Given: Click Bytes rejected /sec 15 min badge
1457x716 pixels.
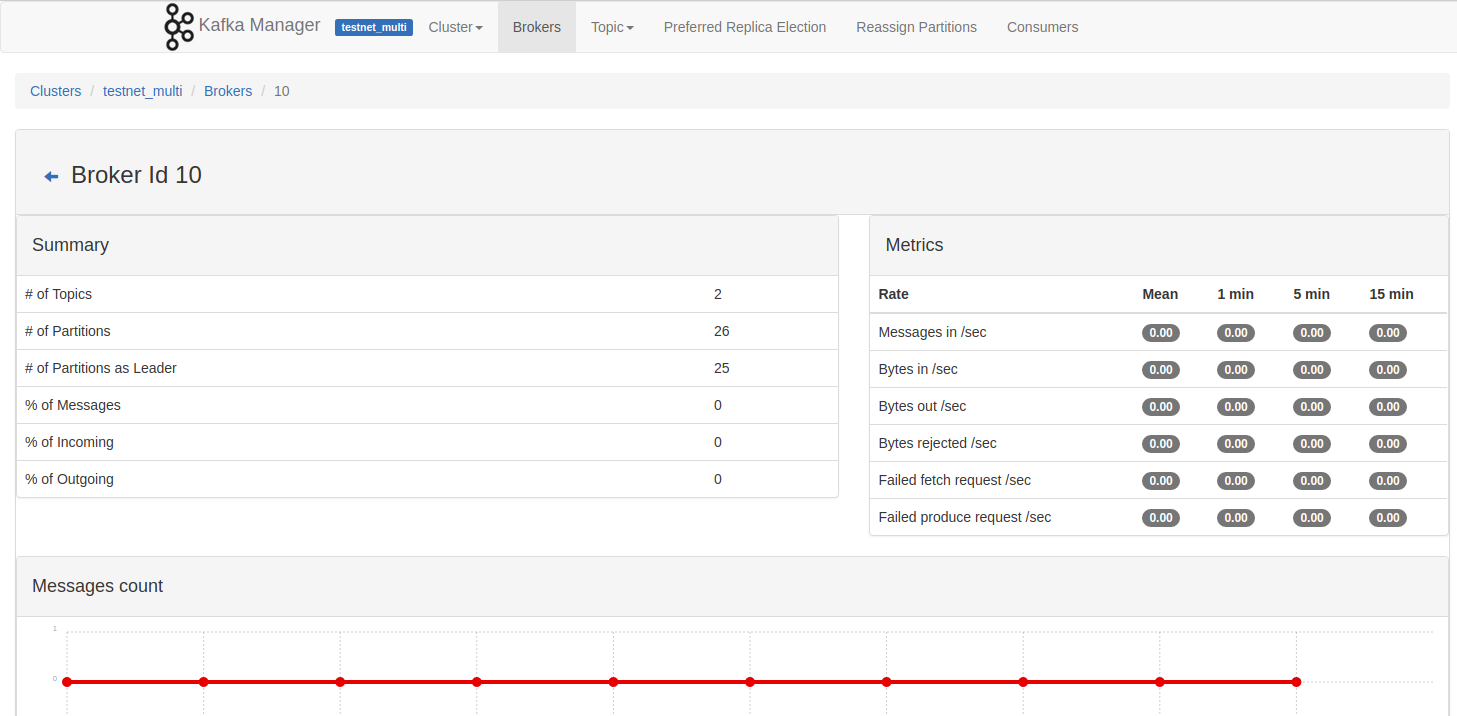Looking at the screenshot, I should [1388, 444].
